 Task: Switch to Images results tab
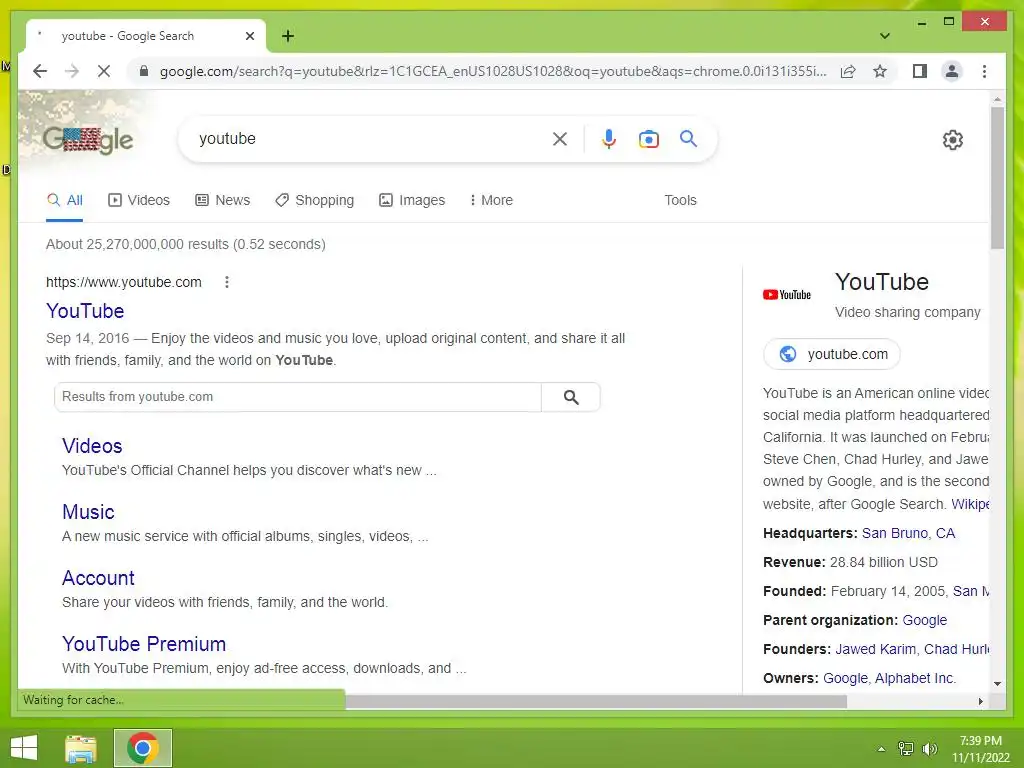pyautogui.click(x=412, y=200)
